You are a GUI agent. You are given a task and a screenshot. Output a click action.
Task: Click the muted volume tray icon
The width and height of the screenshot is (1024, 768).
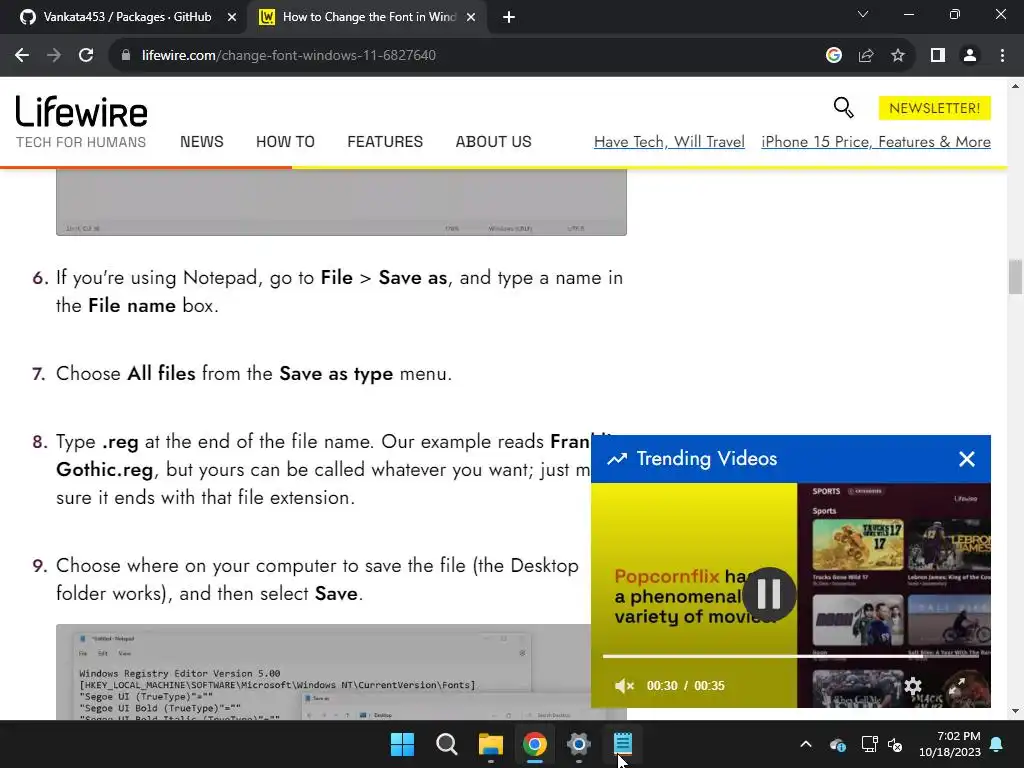click(x=895, y=744)
